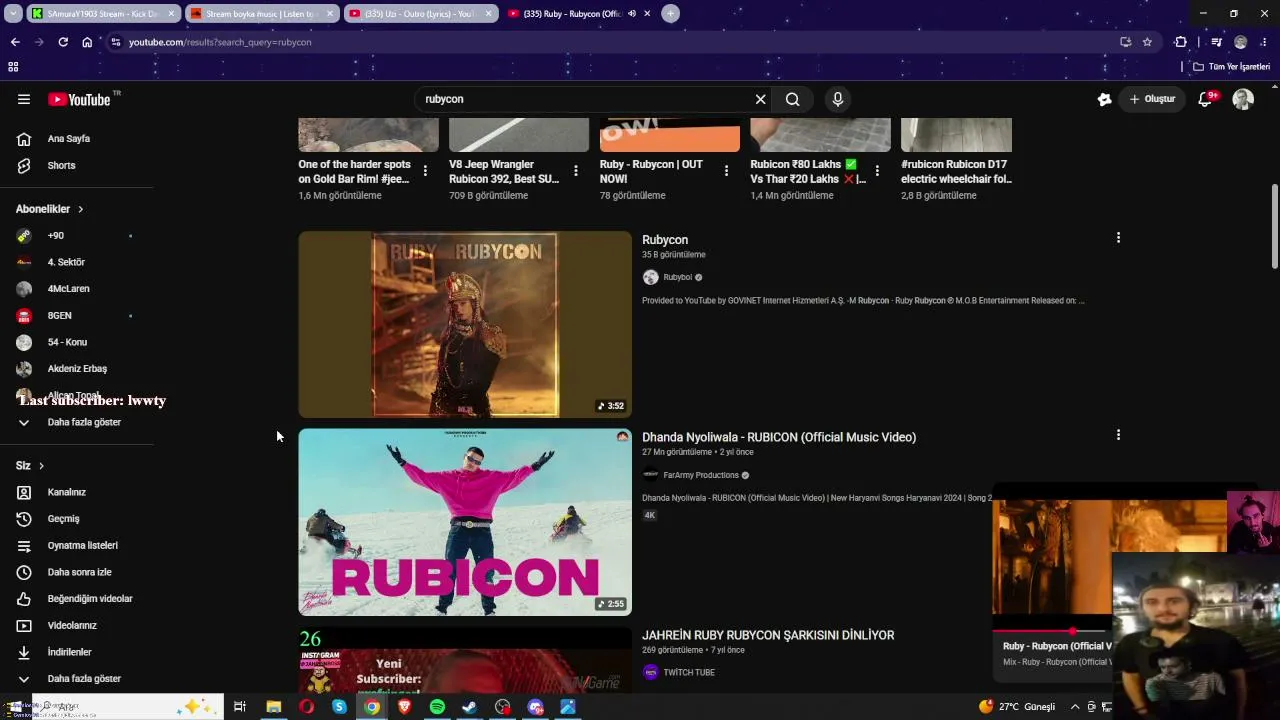
Task: Open YouTube notifications bell
Action: (1206, 99)
